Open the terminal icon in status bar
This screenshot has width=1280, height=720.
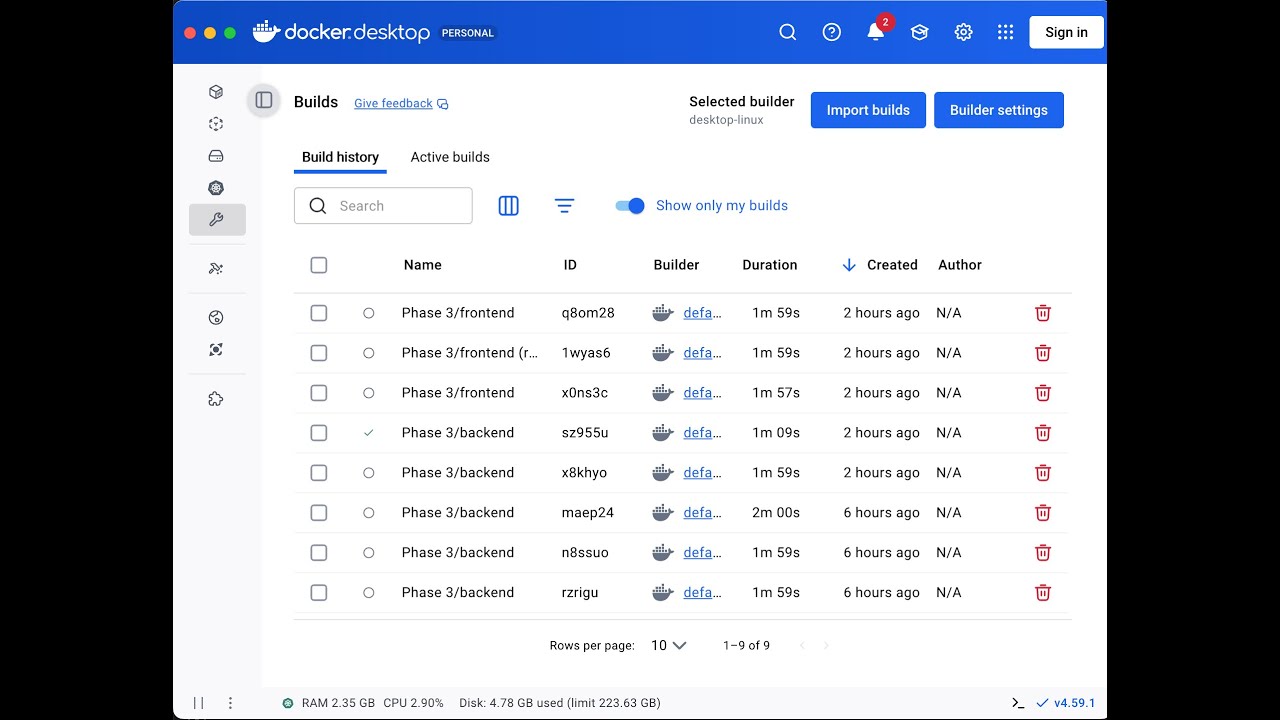click(1018, 703)
